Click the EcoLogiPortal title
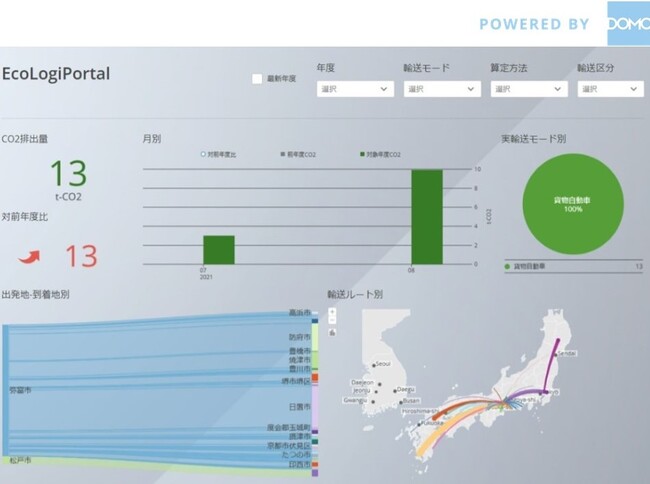This screenshot has width=650, height=484. [56, 74]
